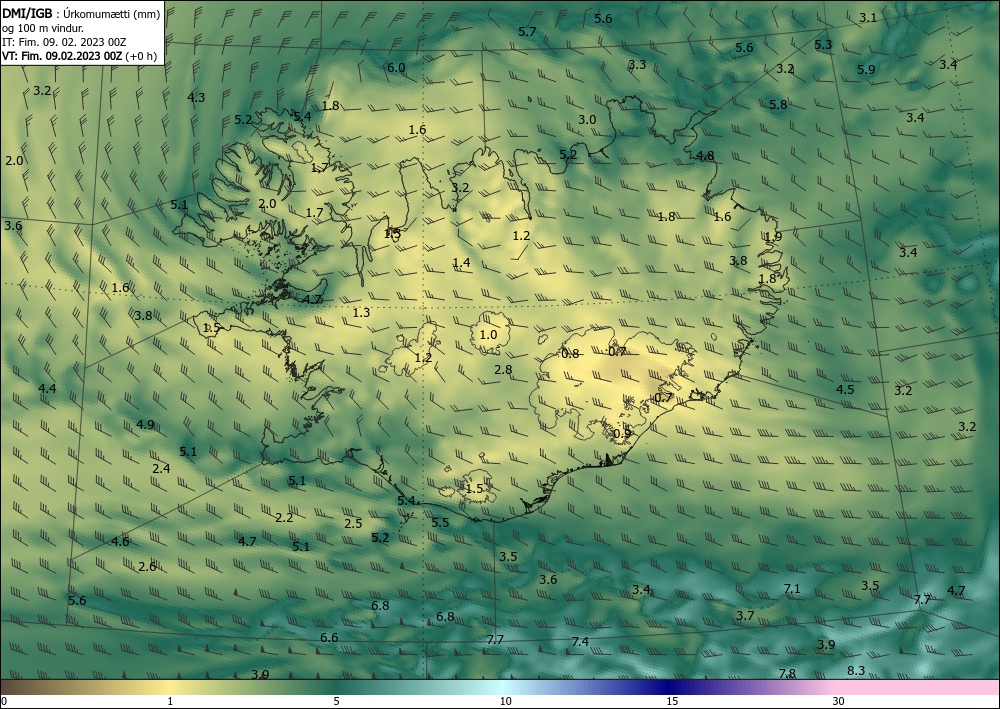Viewport: 1000px width, 709px height.
Task: Click the title line 'DMI/IGB : Úrkomumætti (mm)'
Action: click(x=81, y=14)
